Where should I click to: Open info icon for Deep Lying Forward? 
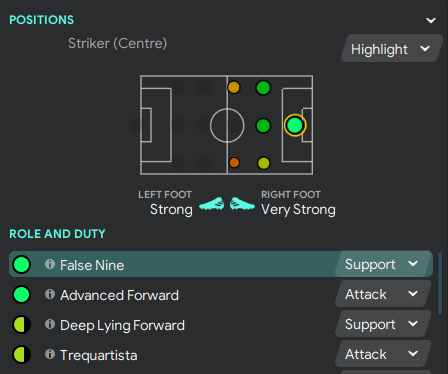coord(50,324)
